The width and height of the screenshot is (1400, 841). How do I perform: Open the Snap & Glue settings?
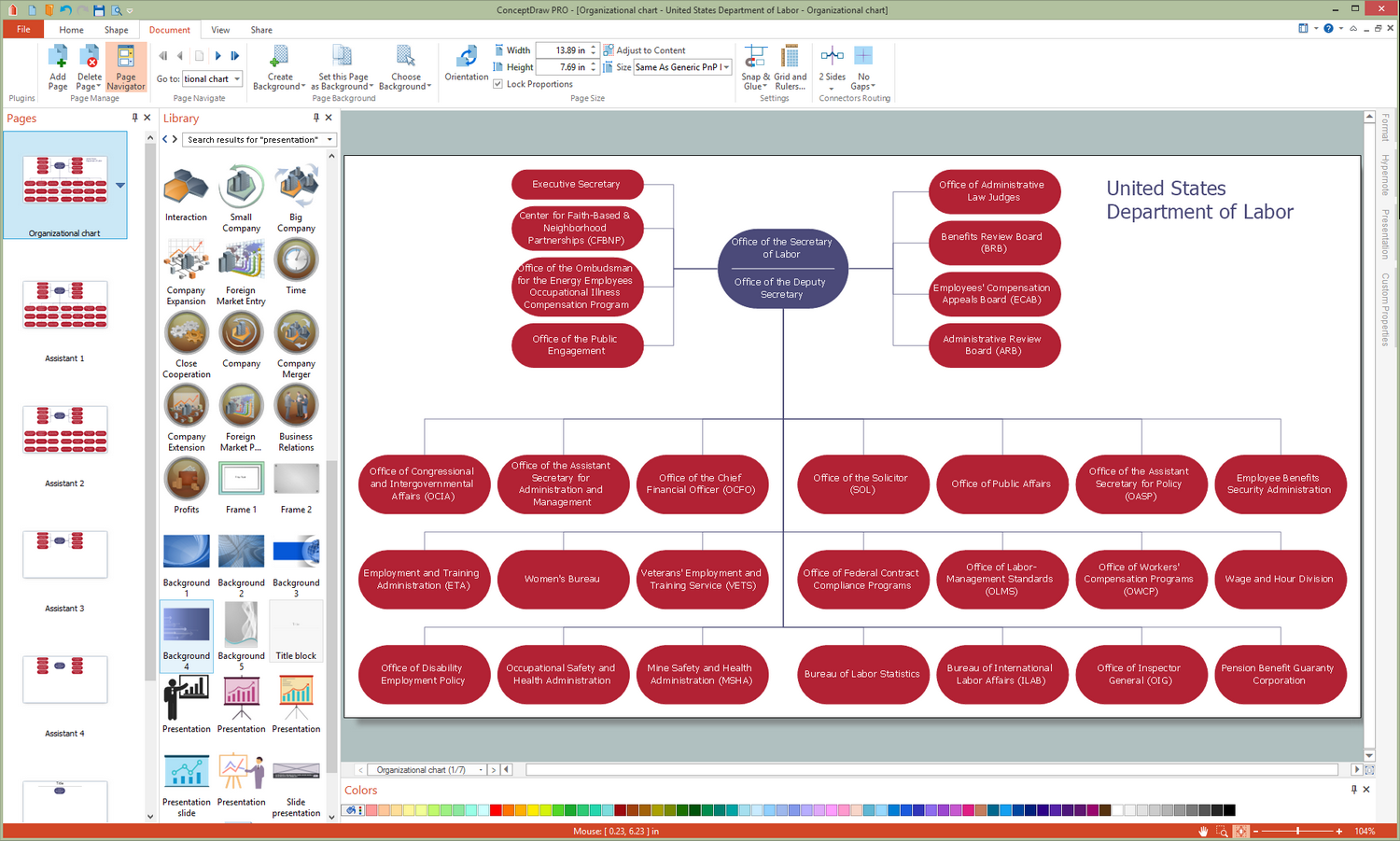pyautogui.click(x=756, y=67)
